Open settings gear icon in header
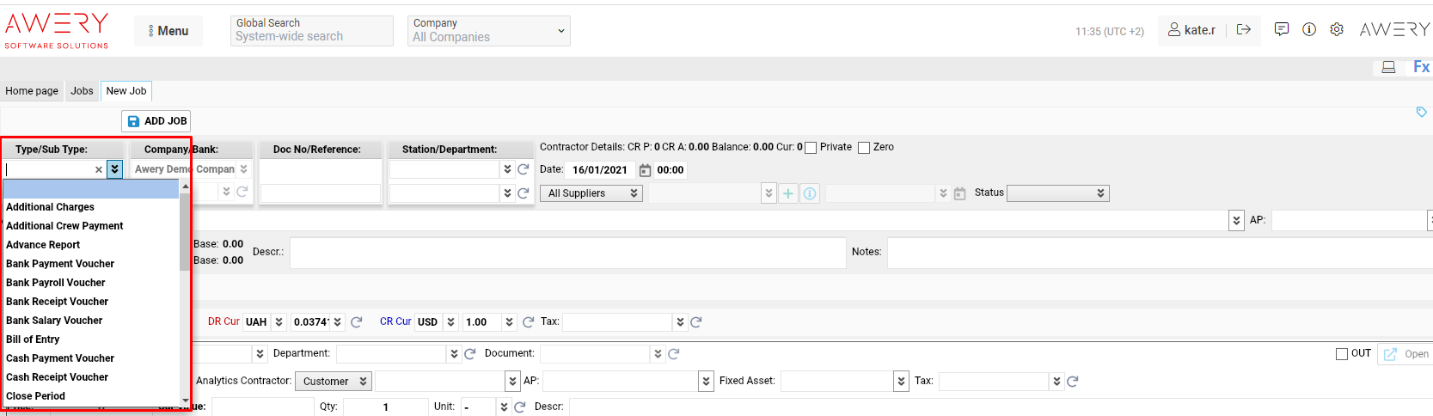 point(1336,30)
